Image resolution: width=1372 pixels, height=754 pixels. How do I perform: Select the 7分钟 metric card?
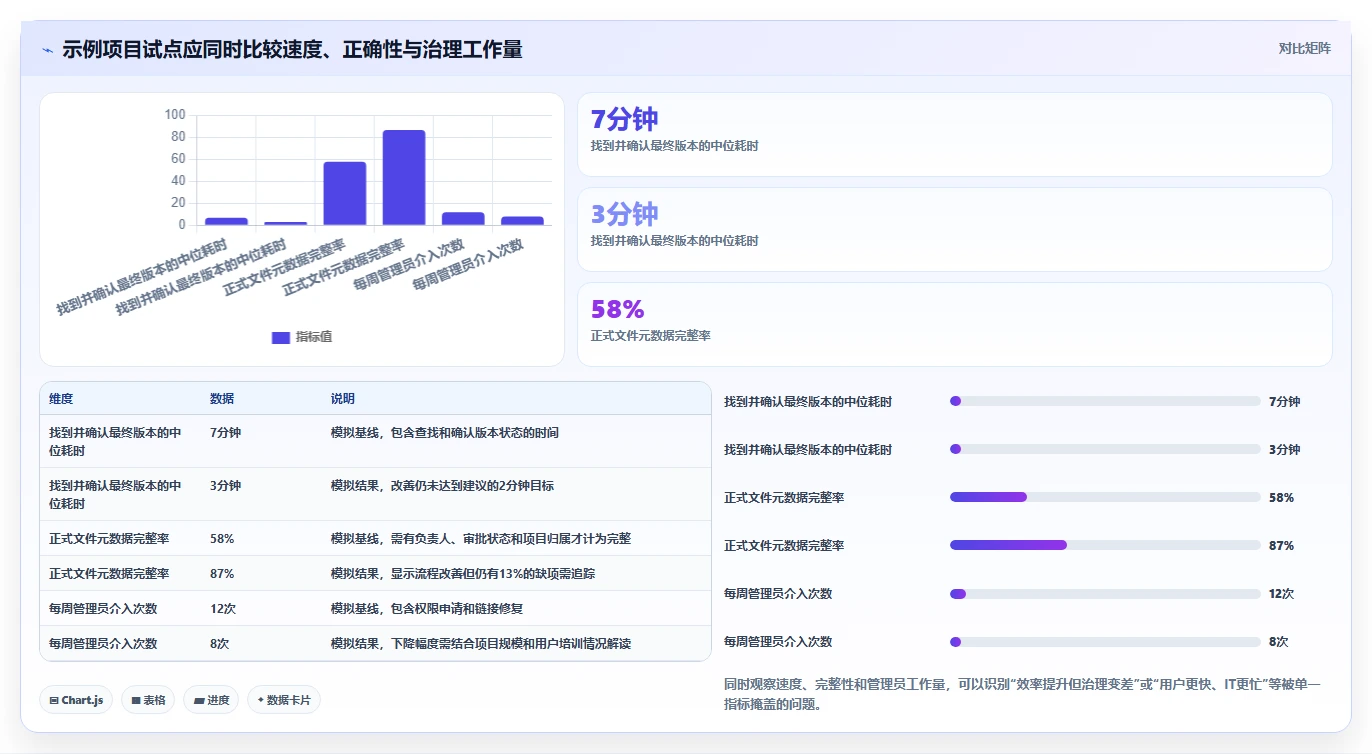coord(955,134)
